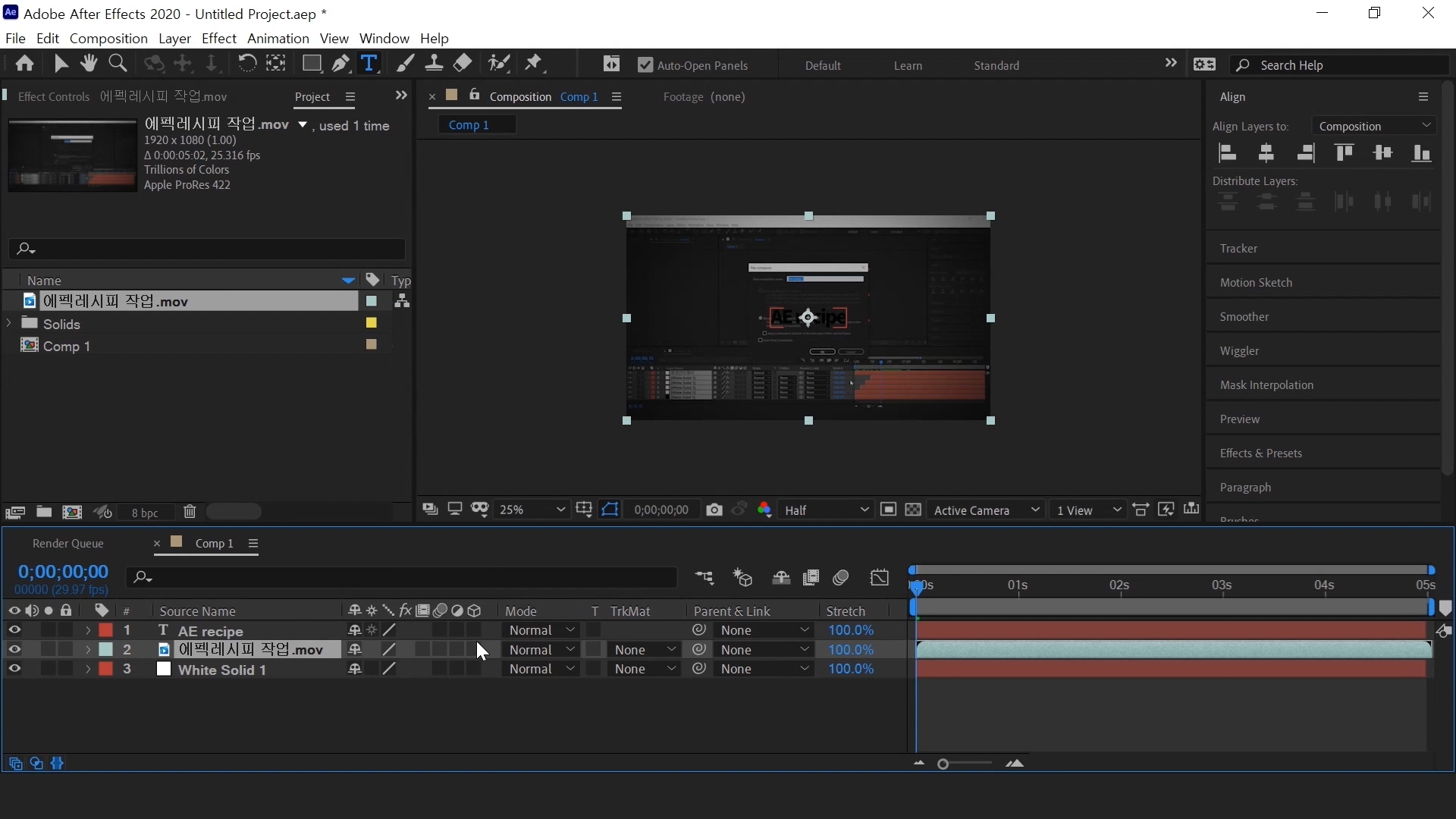This screenshot has width=1456, height=819.
Task: Hide the White Solid 1 layer
Action: coord(14,669)
